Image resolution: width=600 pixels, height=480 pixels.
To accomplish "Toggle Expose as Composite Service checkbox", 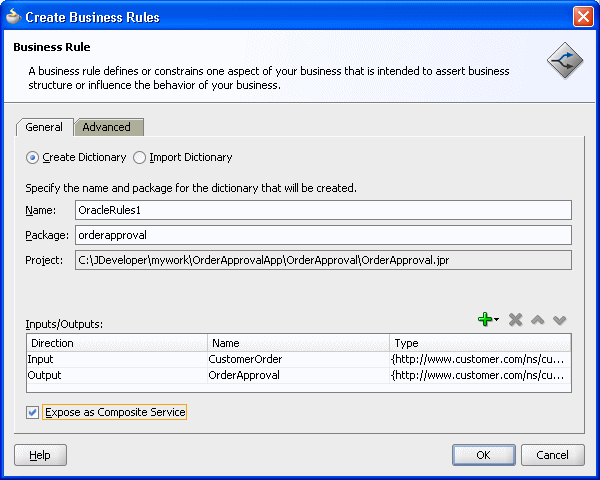I will [33, 412].
